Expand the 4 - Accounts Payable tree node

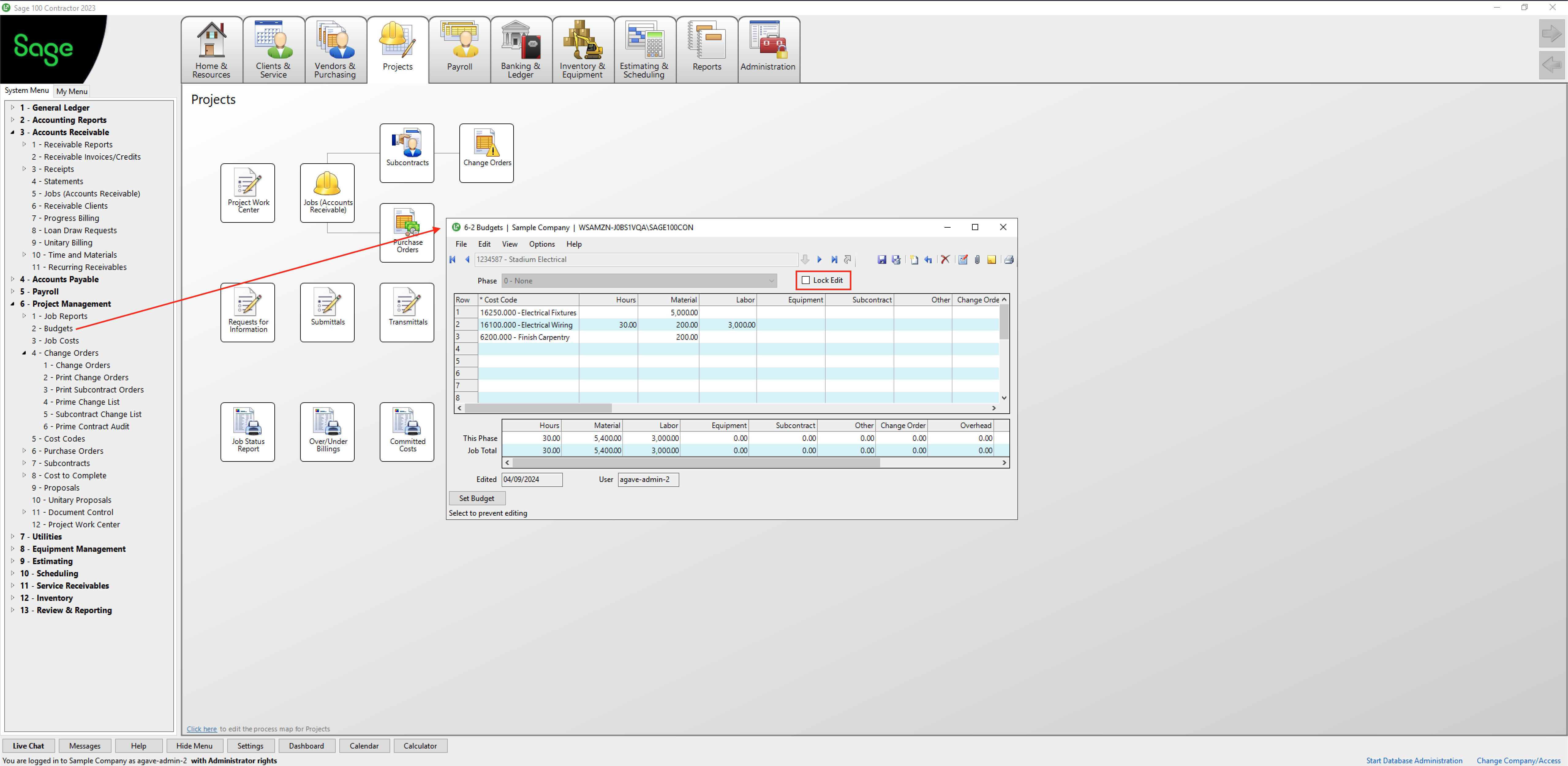click(x=13, y=279)
